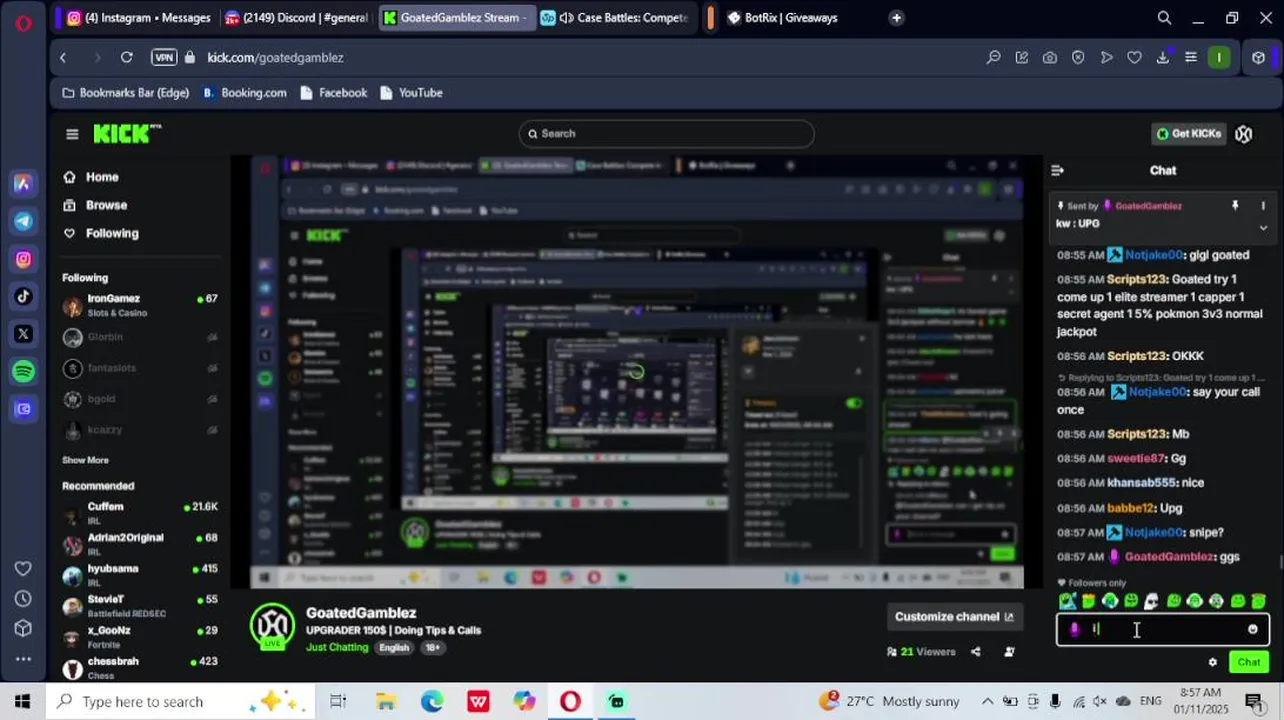Open the X (Twitter) panel in the Opera sidebar
The image size is (1284, 720).
click(23, 334)
